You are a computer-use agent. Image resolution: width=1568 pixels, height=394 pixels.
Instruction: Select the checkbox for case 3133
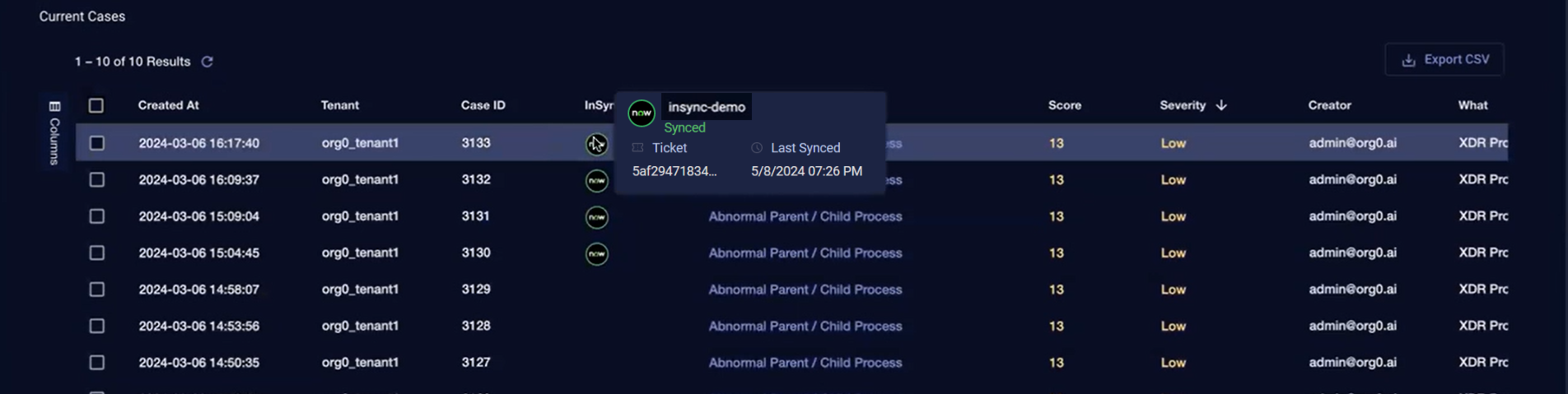tap(97, 143)
